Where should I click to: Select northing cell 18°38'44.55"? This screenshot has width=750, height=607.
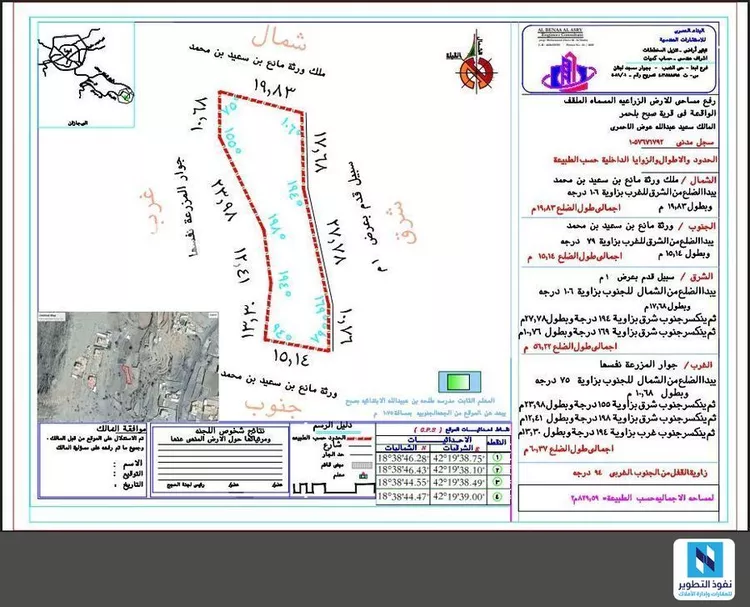point(403,482)
